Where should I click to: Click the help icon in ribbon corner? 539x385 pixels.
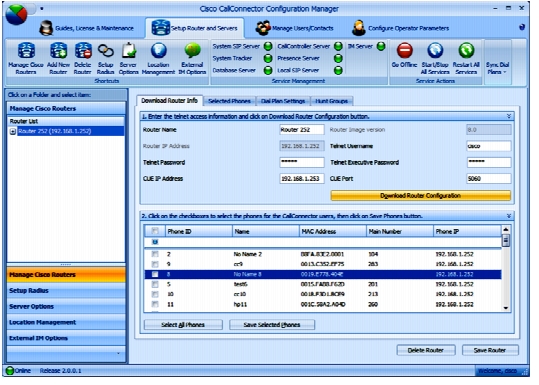[x=522, y=27]
